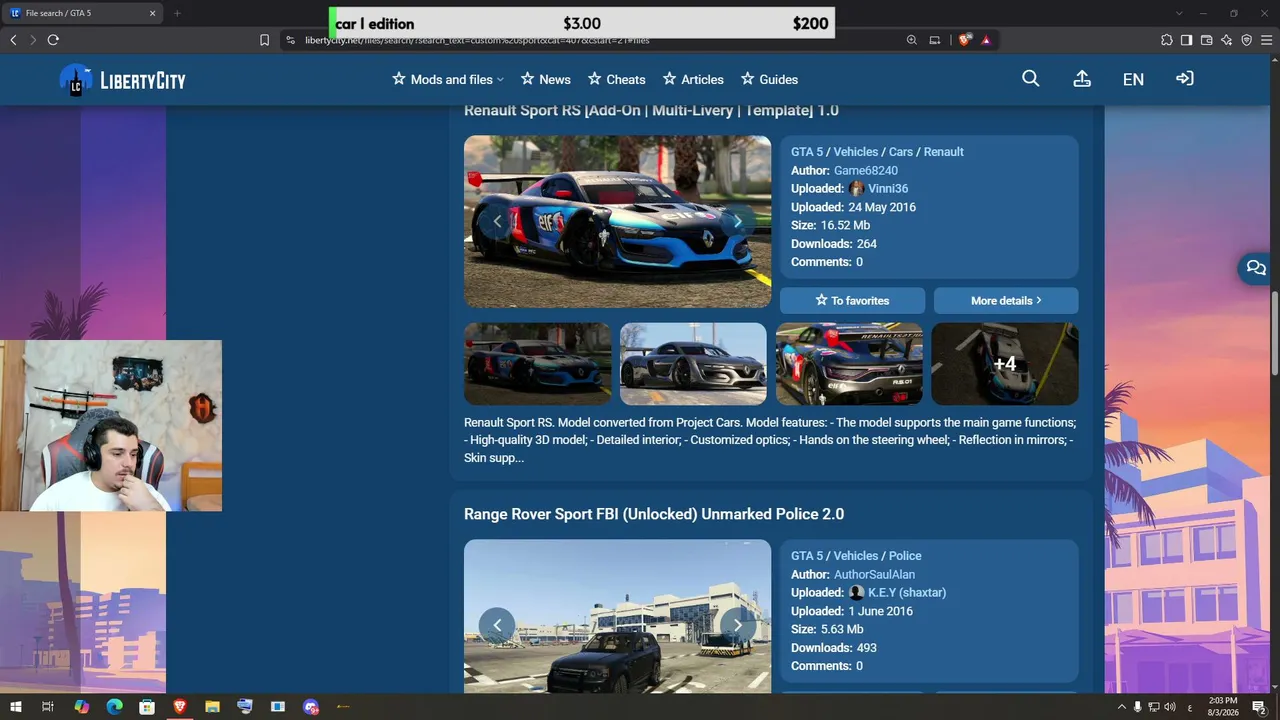Open Copilot from the taskbar
The image size is (1280, 720).
point(81,707)
